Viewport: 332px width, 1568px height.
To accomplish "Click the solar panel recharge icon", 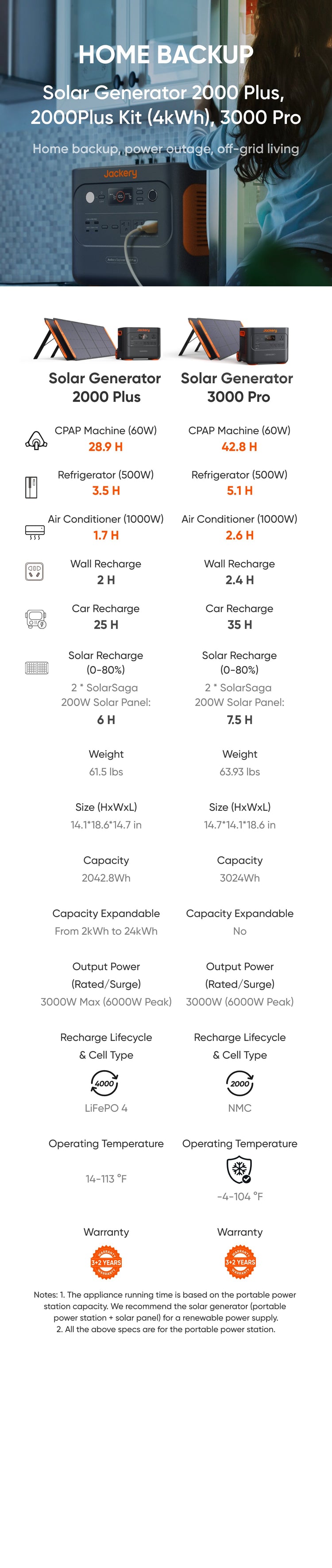I will [37, 668].
